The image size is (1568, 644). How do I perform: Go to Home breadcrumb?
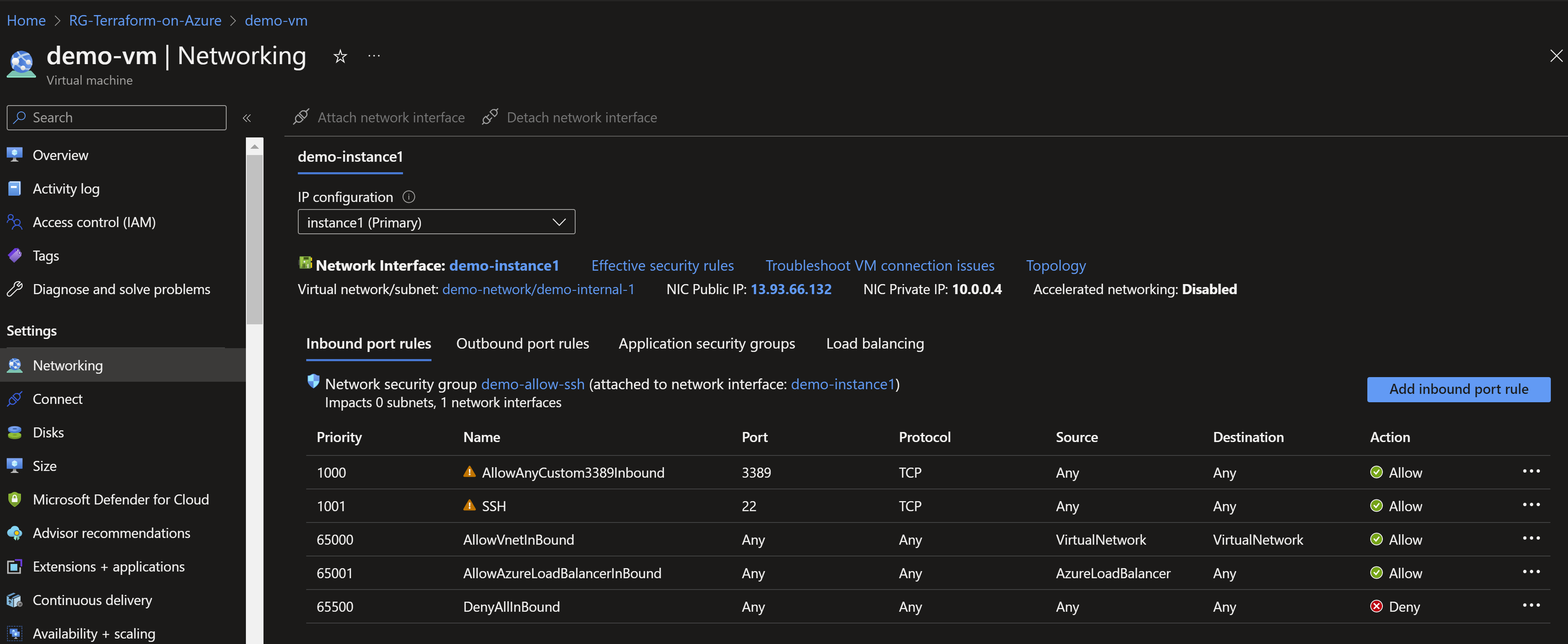26,21
